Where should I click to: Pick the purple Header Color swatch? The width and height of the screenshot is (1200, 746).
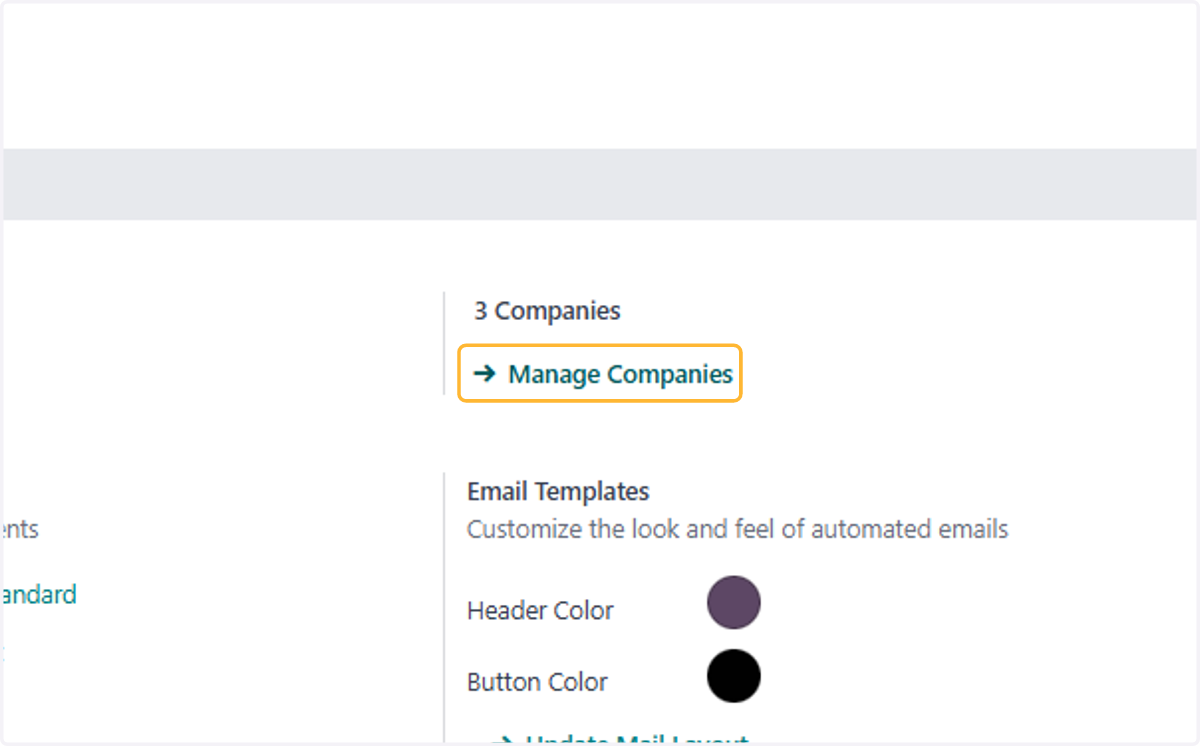coord(734,603)
